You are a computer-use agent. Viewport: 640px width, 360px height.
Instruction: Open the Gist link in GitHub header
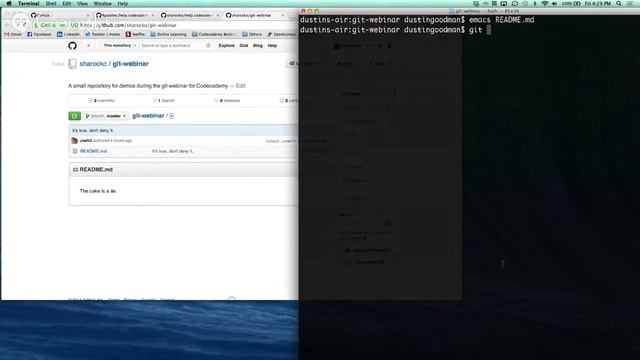pos(244,46)
